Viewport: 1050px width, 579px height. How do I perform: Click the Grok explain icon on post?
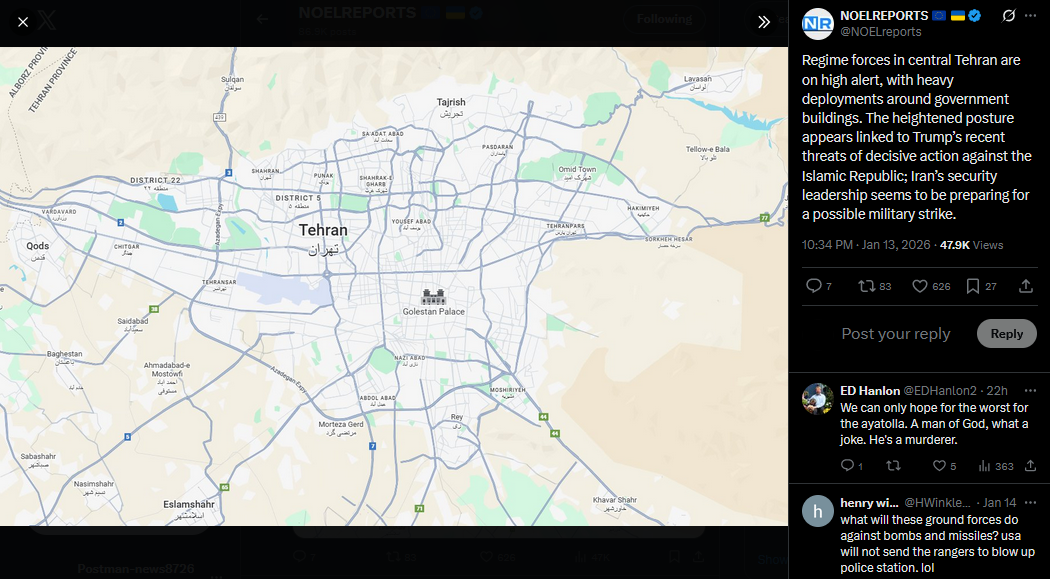tap(1008, 16)
